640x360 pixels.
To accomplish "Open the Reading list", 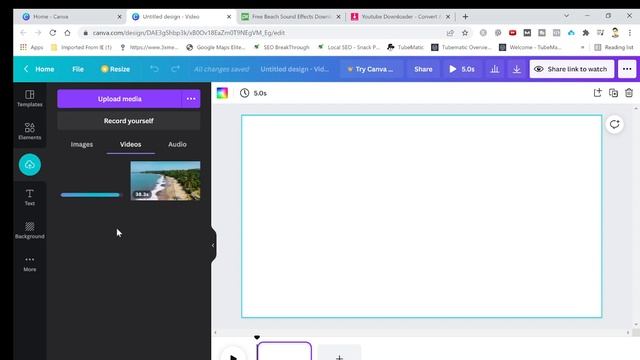I will [x=614, y=47].
